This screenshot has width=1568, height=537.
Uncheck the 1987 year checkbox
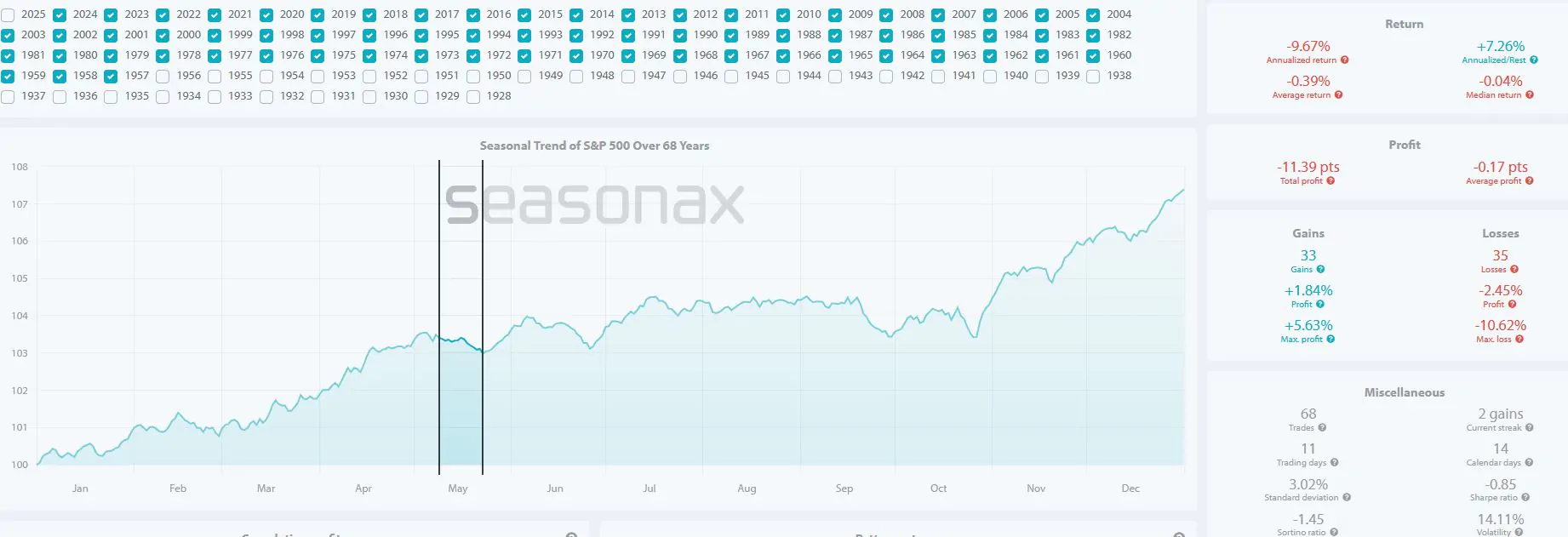[835, 36]
